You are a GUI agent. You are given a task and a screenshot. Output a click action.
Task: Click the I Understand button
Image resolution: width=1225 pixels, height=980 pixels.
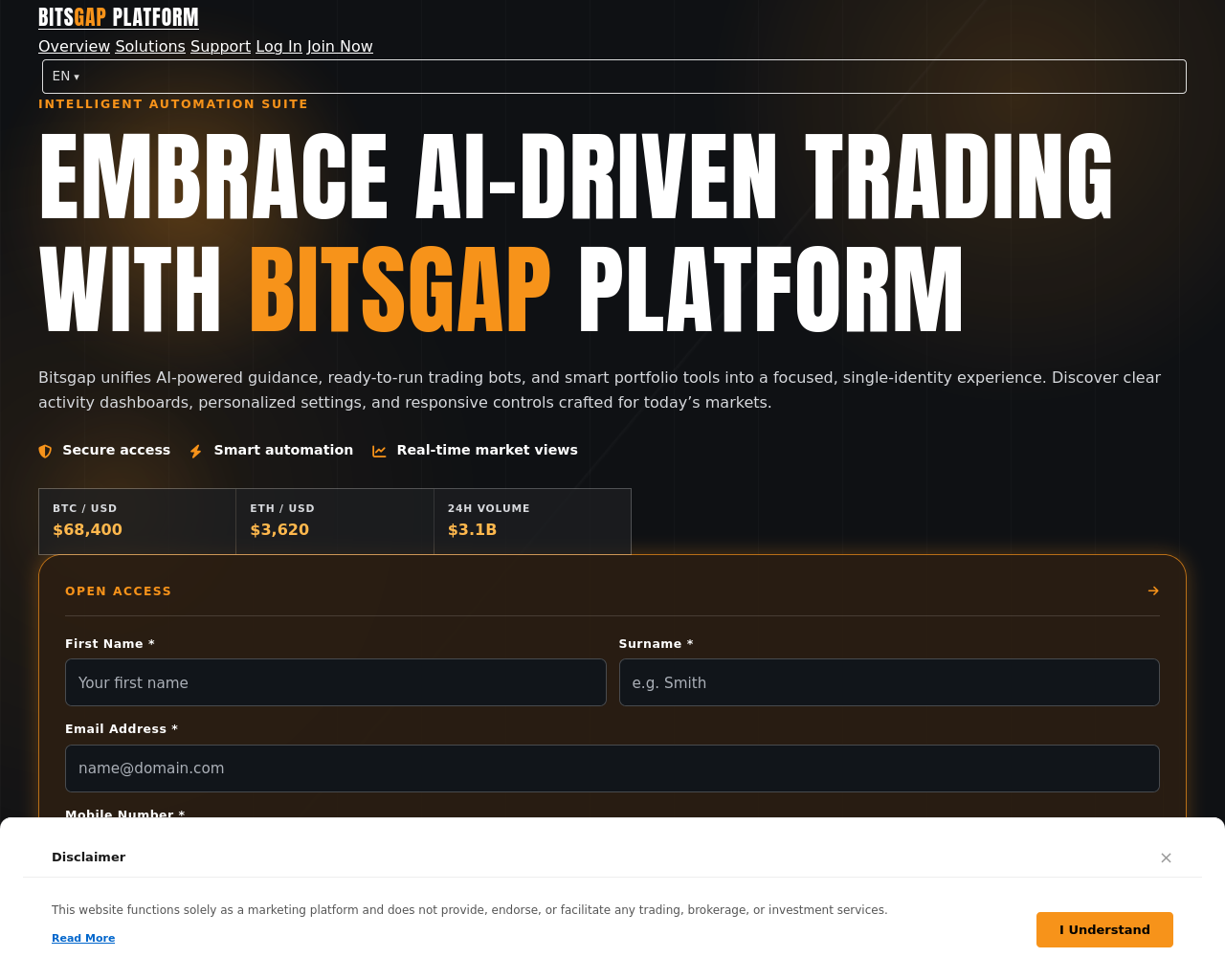click(1104, 930)
